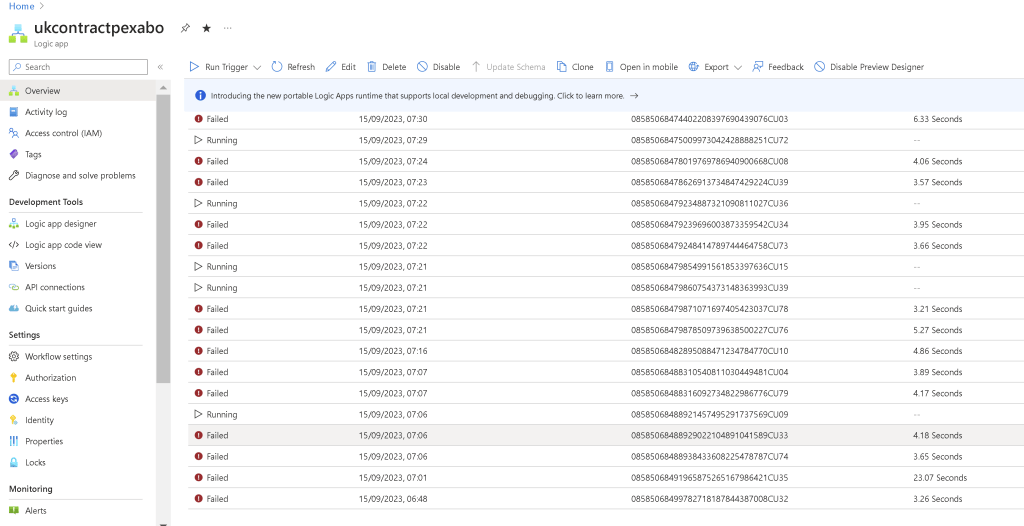Click the Versions icon
The height and width of the screenshot is (526, 1024).
coord(14,266)
